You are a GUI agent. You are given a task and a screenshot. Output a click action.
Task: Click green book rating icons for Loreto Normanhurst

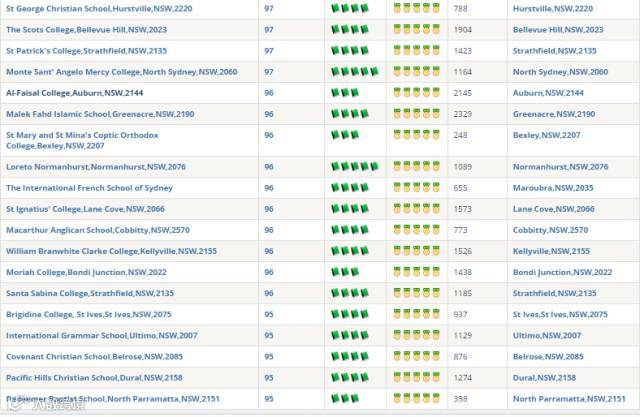[x=355, y=166]
